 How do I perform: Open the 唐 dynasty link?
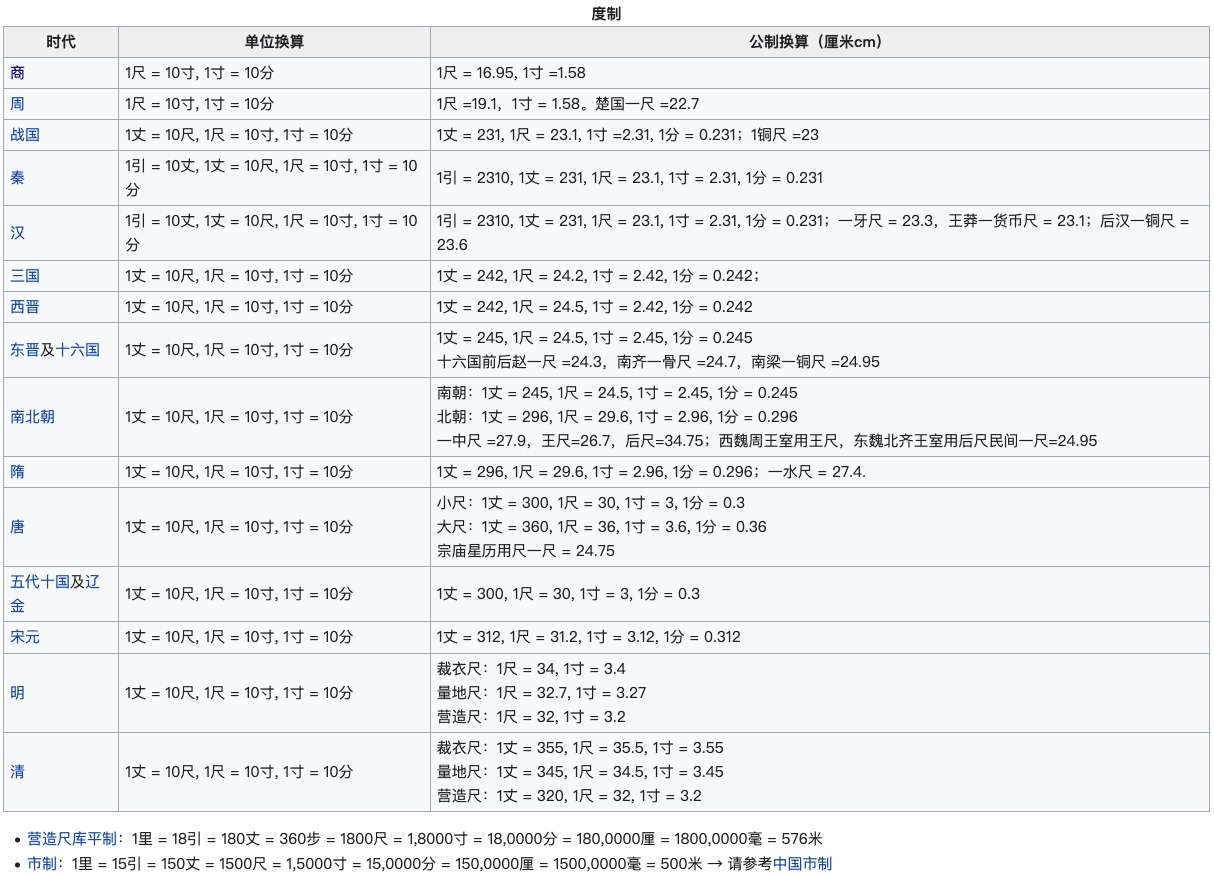click(x=18, y=527)
